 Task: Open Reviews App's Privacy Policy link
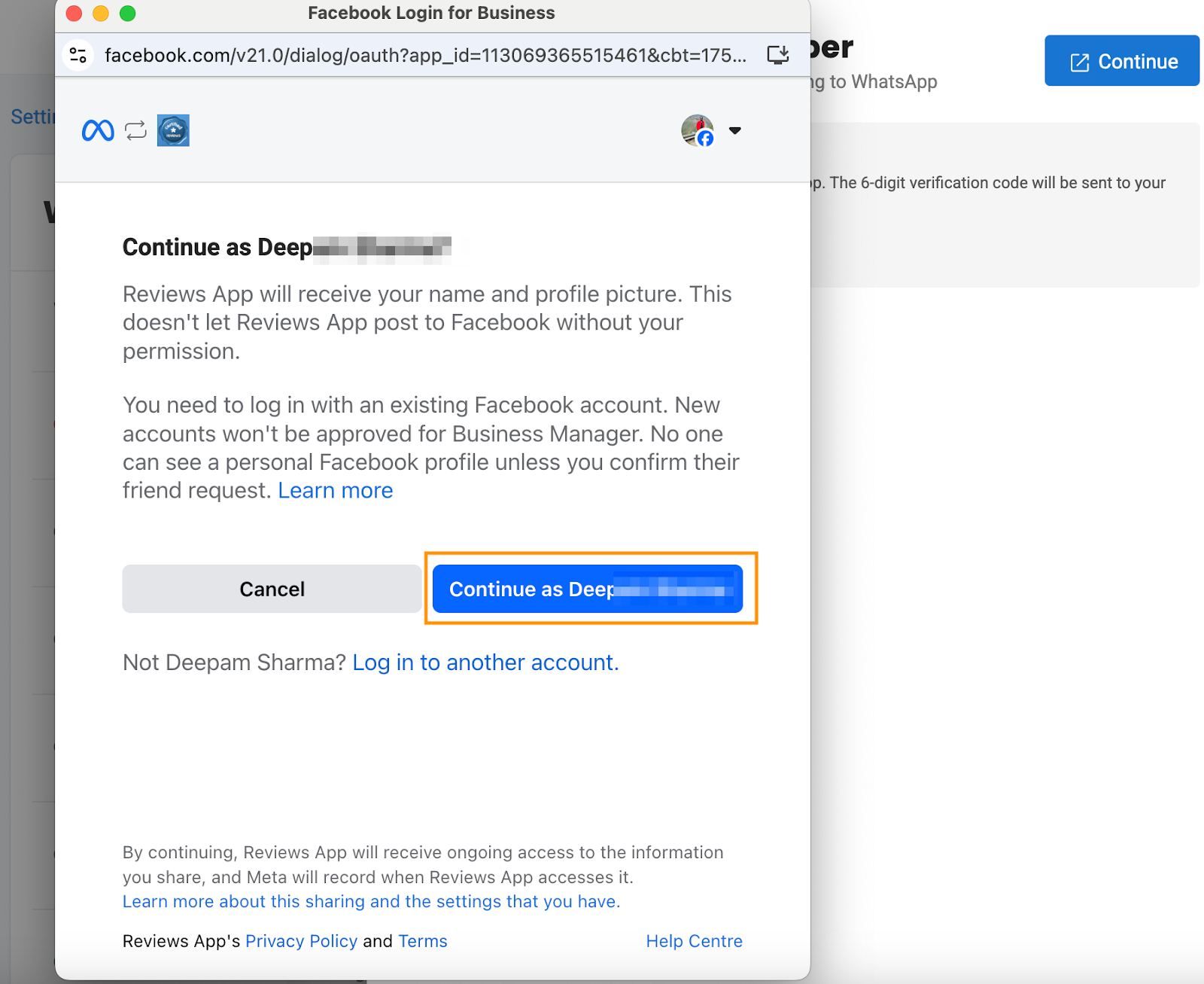coord(302,941)
